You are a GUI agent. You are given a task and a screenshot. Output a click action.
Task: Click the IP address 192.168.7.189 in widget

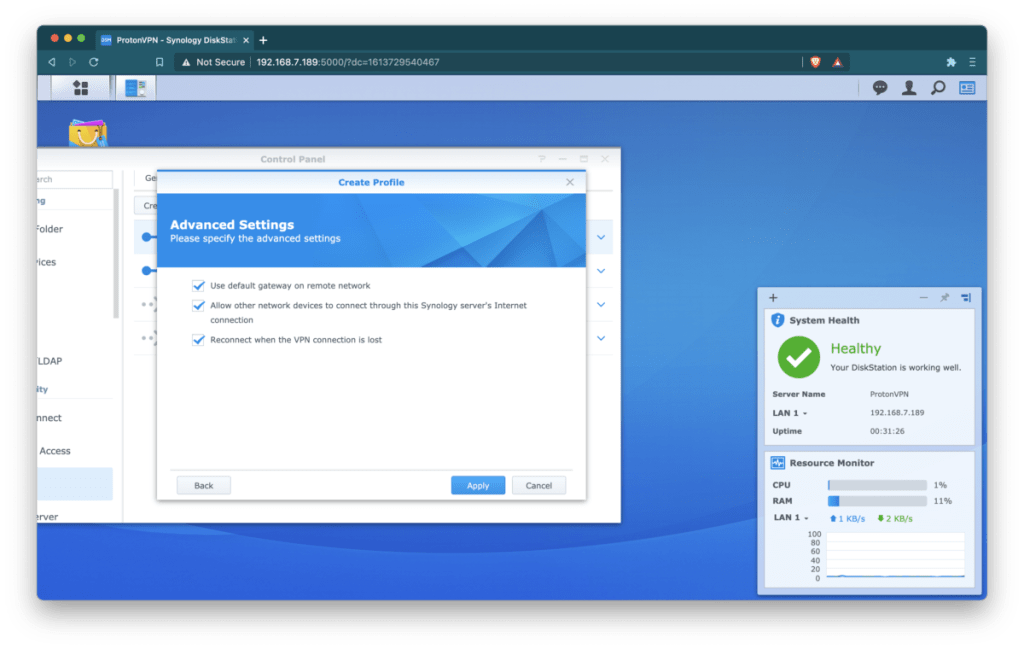coord(897,413)
